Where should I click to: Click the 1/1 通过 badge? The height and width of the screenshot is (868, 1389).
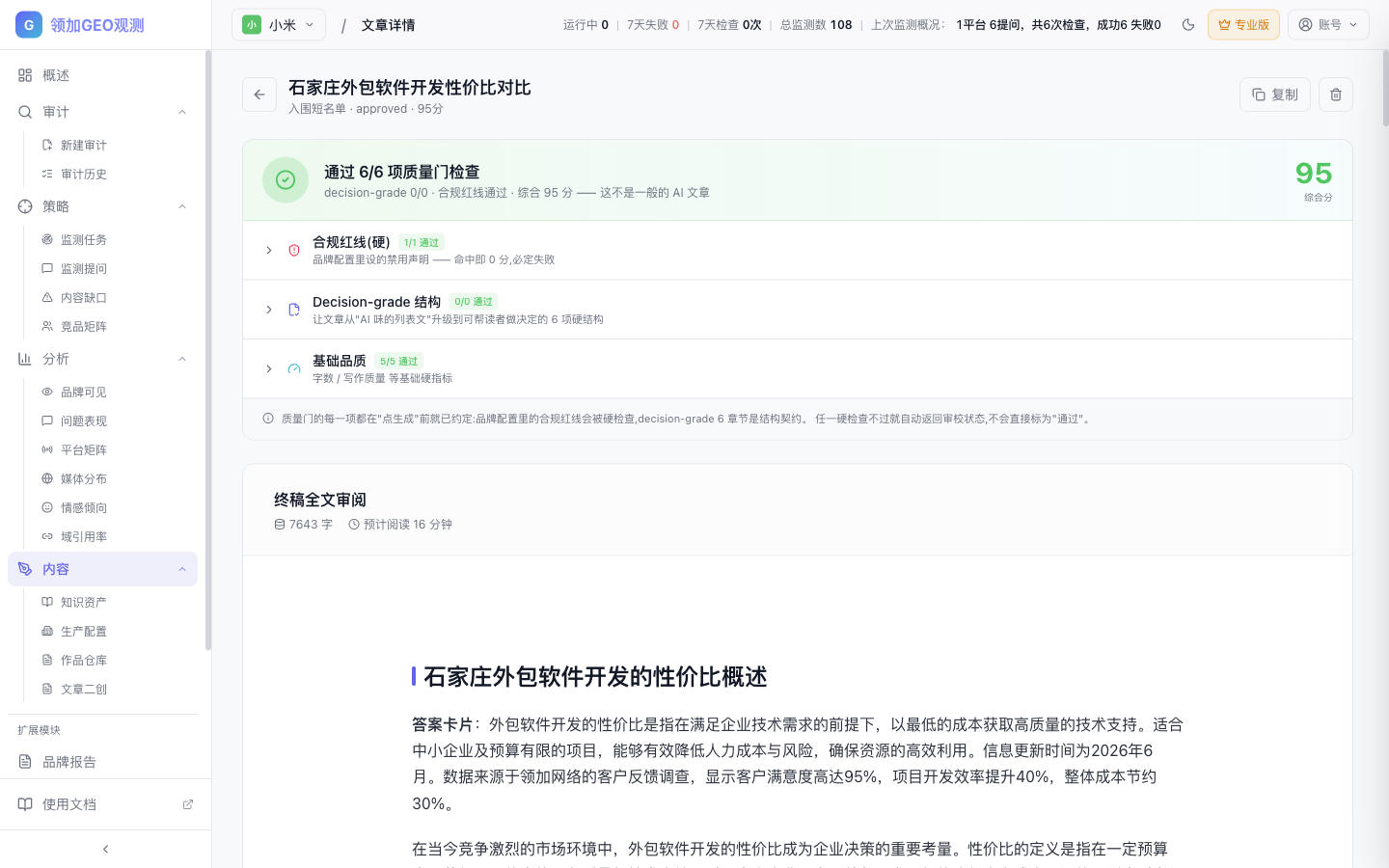coord(422,242)
